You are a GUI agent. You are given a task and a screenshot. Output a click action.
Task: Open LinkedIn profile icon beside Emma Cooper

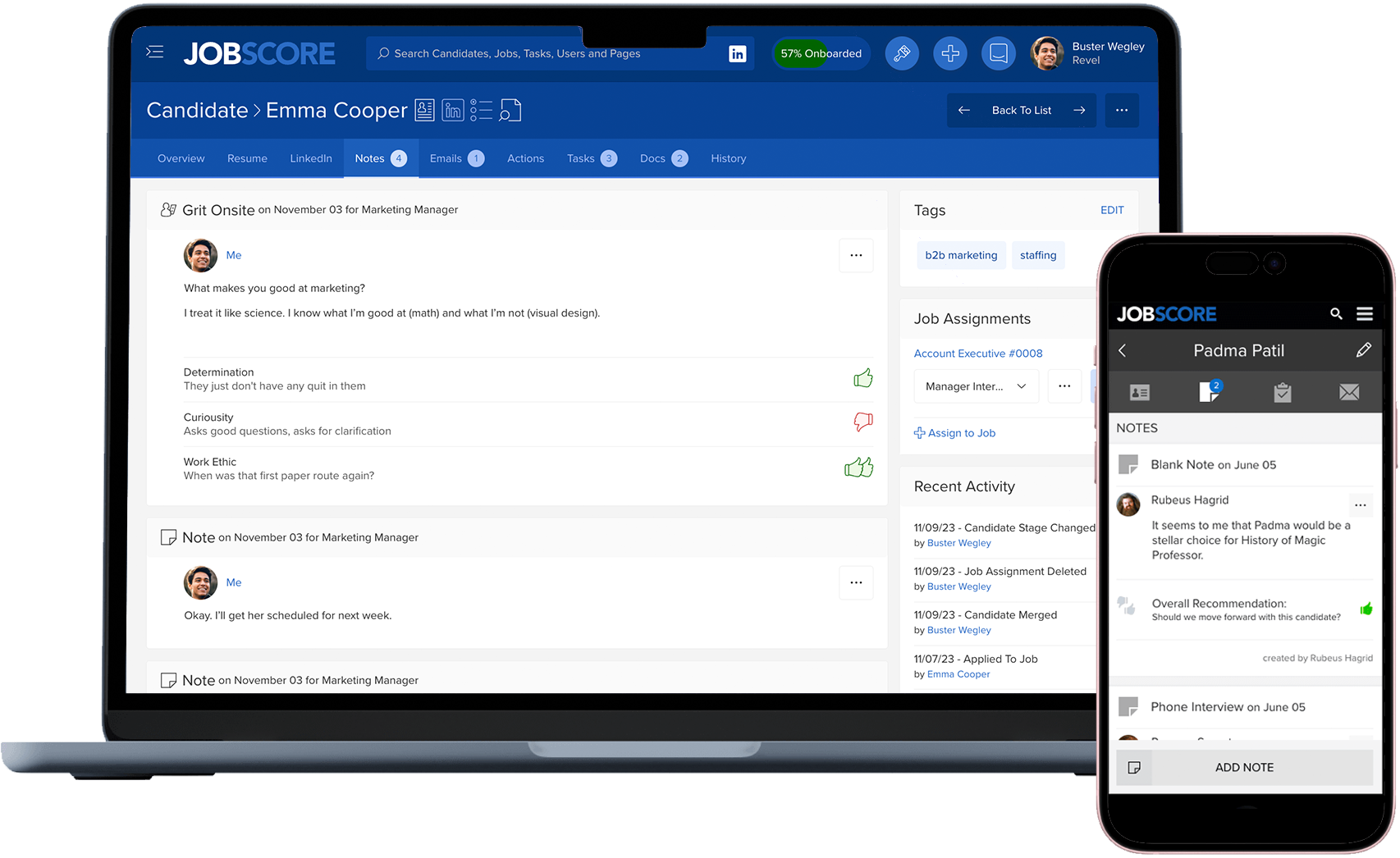click(453, 110)
